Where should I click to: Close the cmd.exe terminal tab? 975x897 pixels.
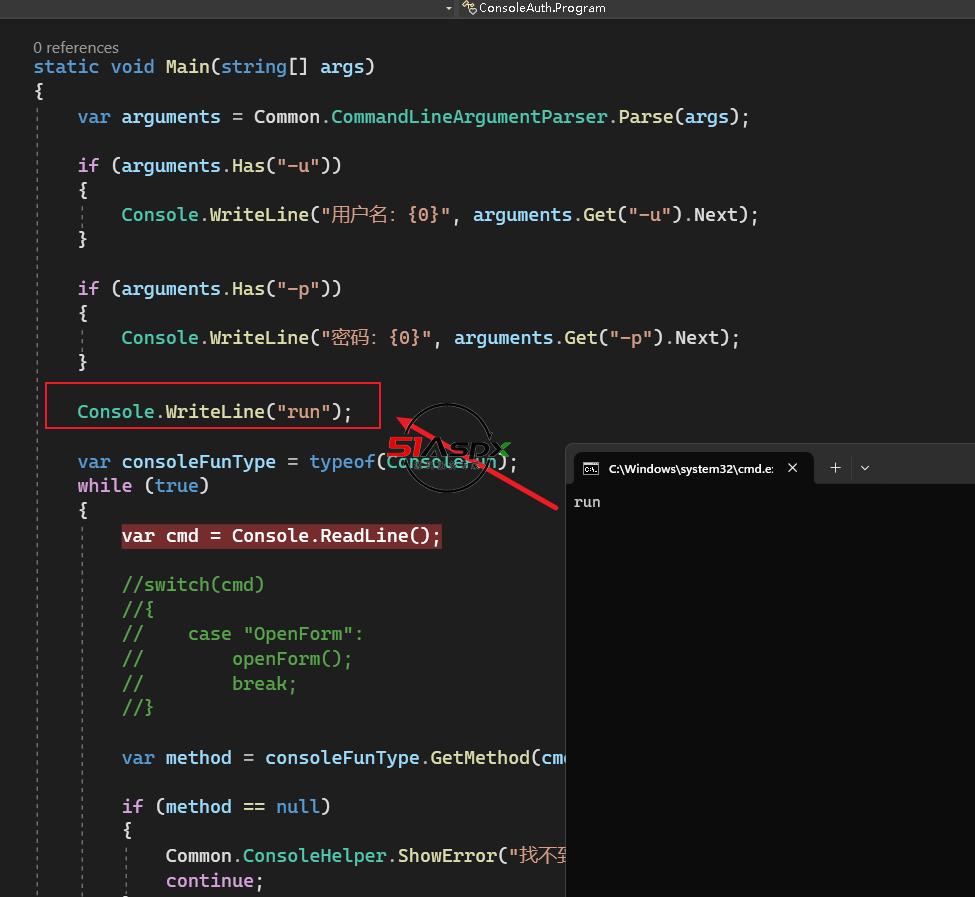792,468
